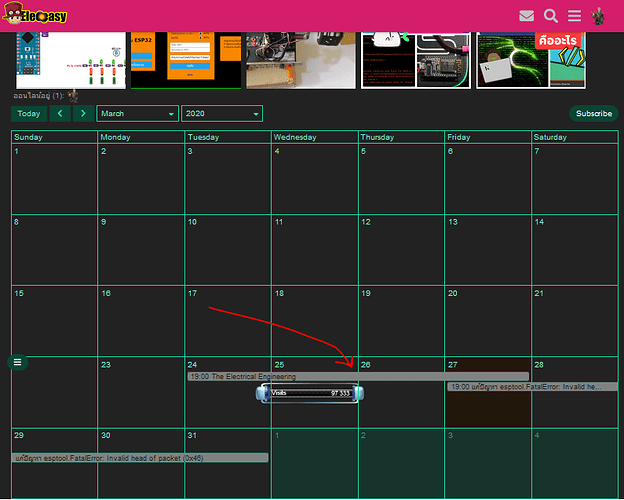Image resolution: width=624 pixels, height=500 pixels.
Task: Click the online user avatar icon
Action: (73, 96)
